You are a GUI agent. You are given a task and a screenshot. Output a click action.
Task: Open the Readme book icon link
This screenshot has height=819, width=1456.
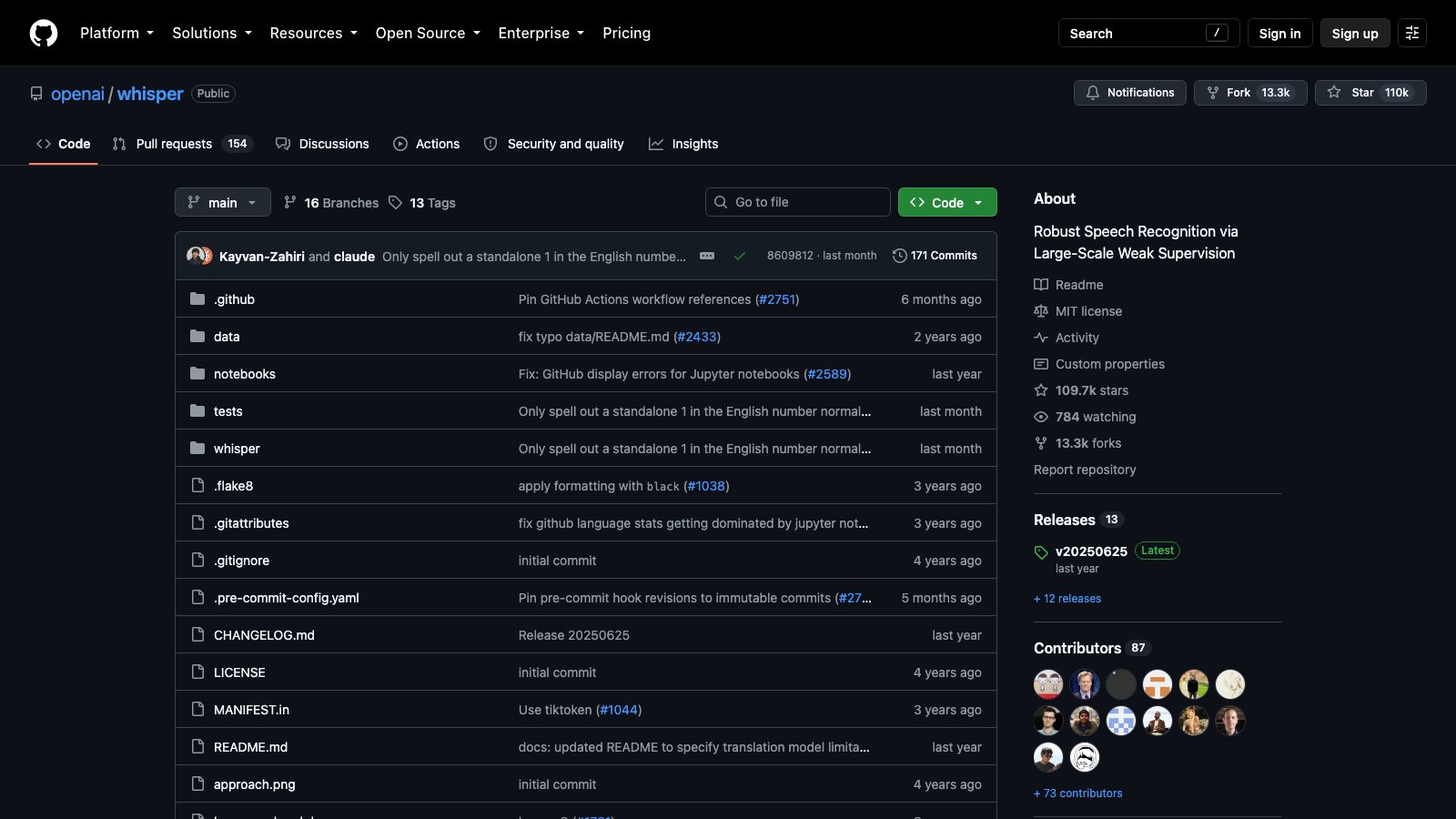pos(1041,285)
